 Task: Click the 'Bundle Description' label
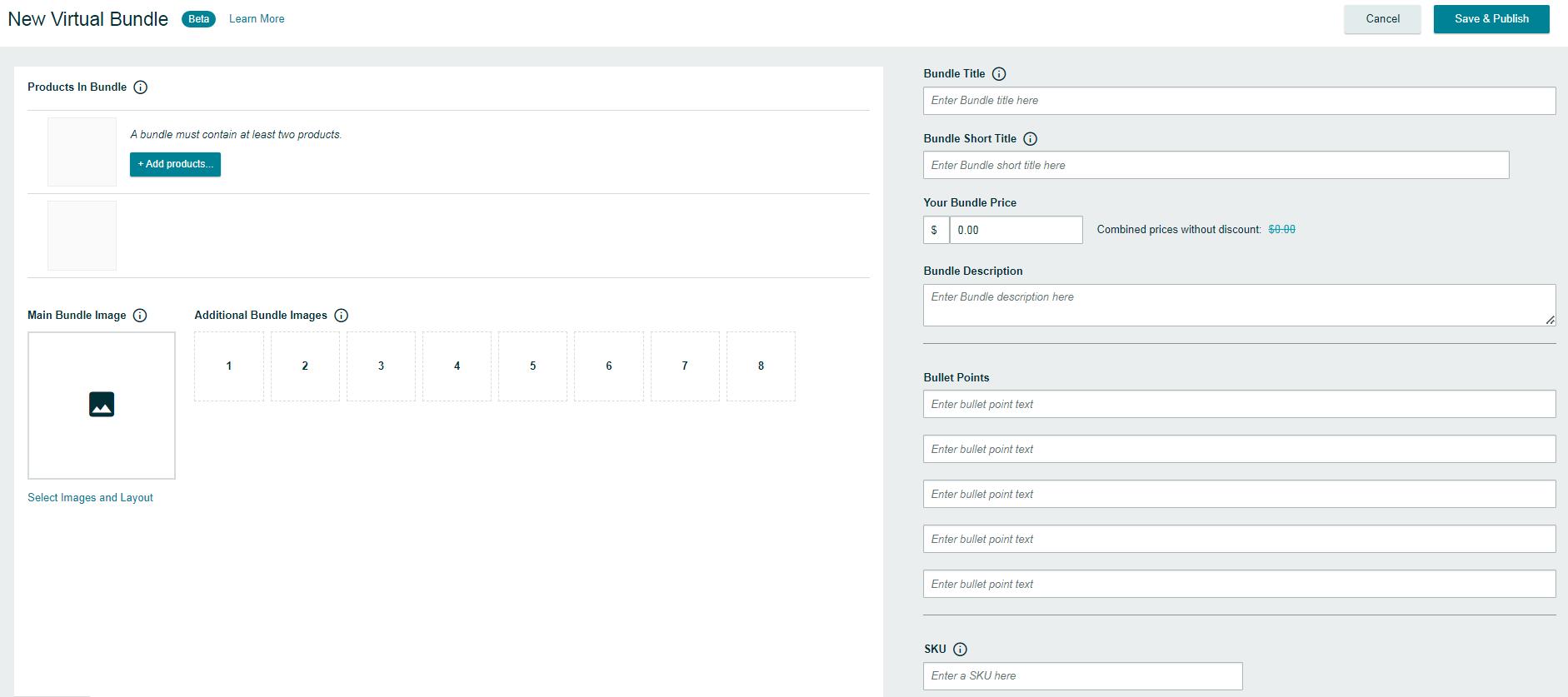(x=973, y=271)
